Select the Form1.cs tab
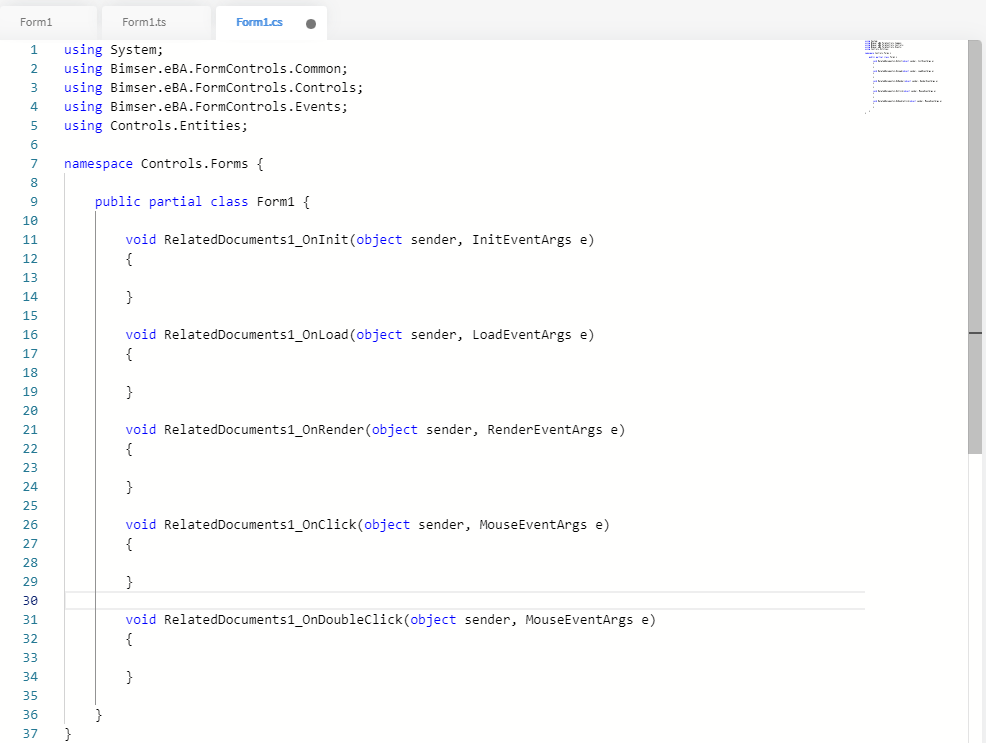This screenshot has height=743, width=986. 259,22
